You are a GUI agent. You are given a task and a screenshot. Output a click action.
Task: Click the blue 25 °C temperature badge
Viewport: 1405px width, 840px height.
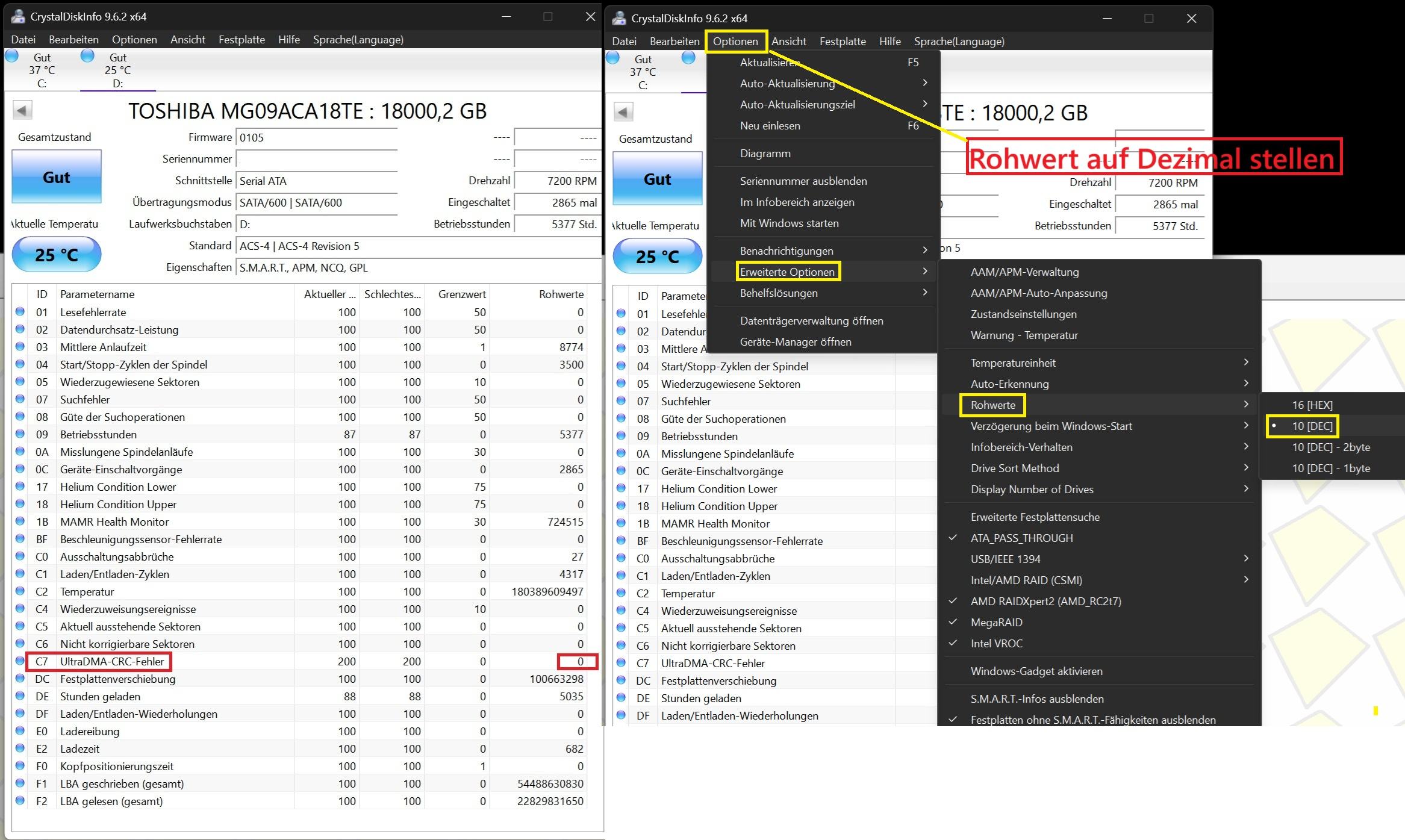[57, 255]
